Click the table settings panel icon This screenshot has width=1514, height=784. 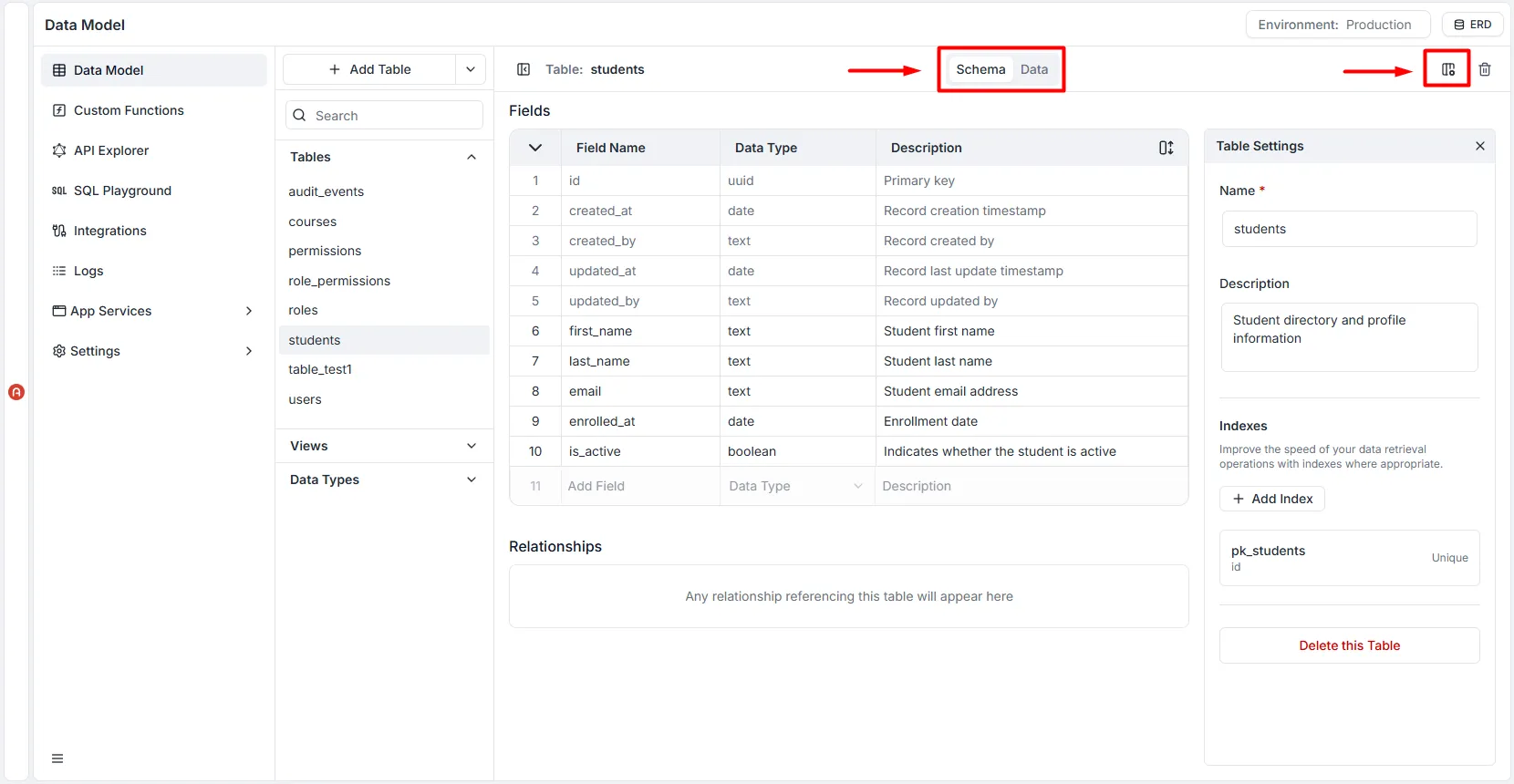coord(1447,69)
